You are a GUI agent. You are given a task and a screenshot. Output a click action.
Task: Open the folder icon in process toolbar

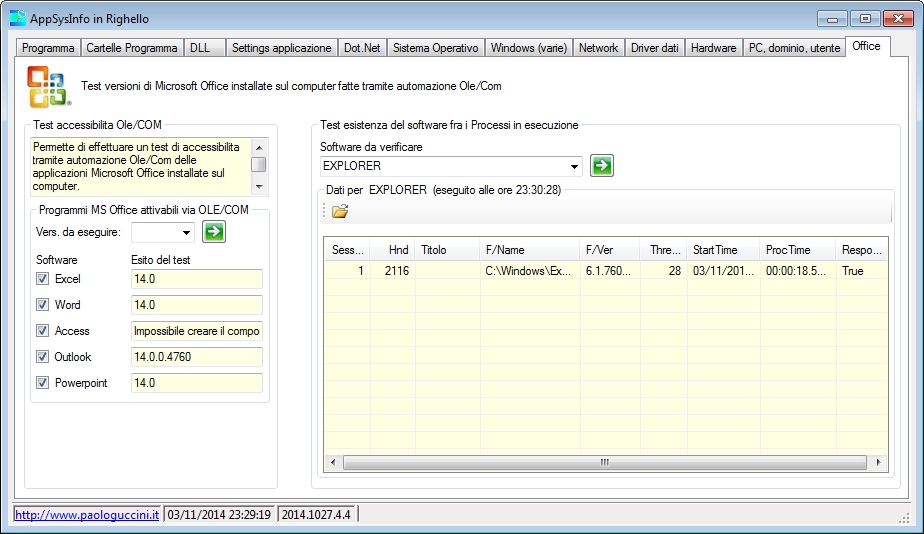pos(340,211)
